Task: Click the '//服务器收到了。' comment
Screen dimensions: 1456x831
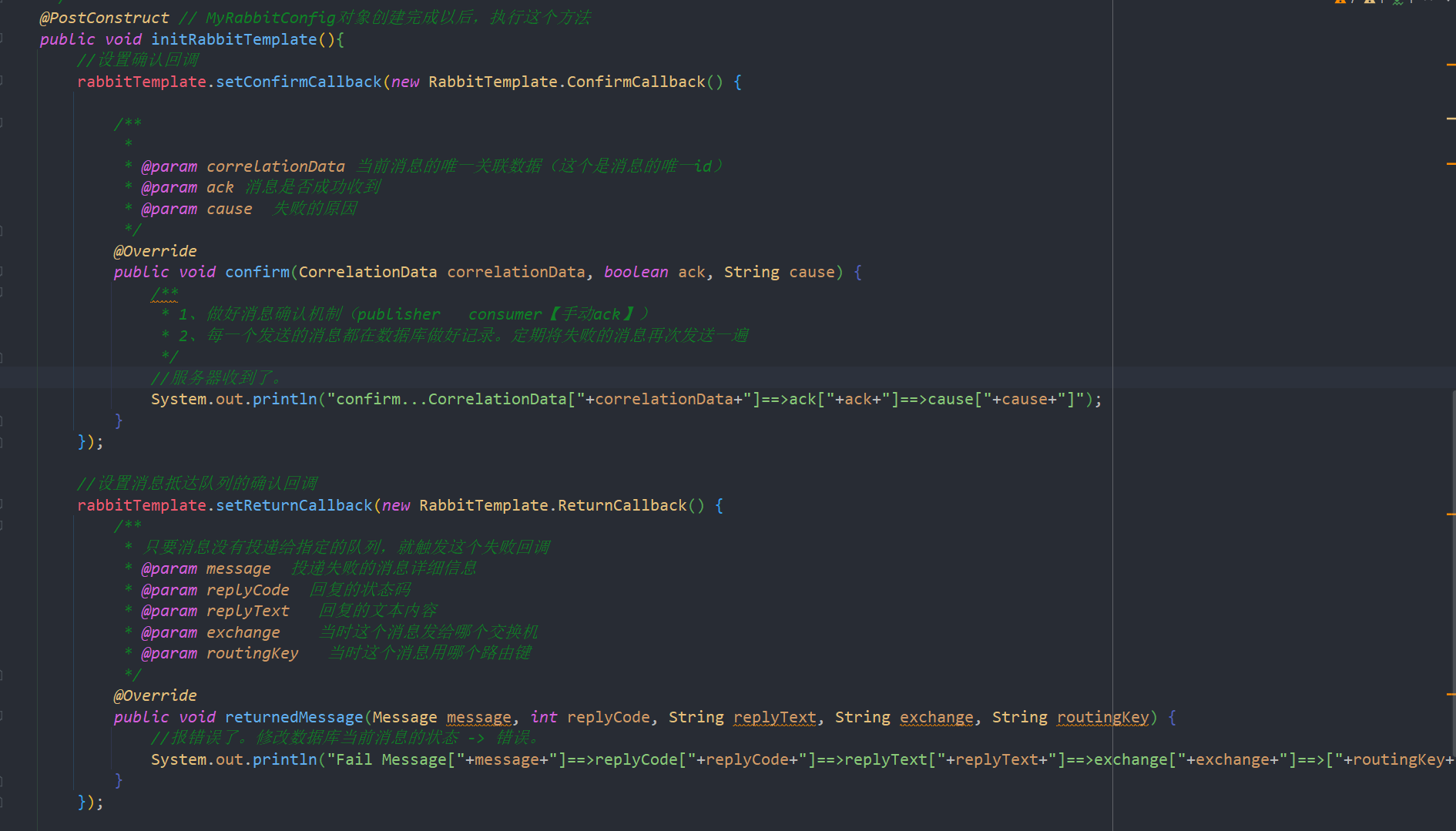Action: point(217,378)
